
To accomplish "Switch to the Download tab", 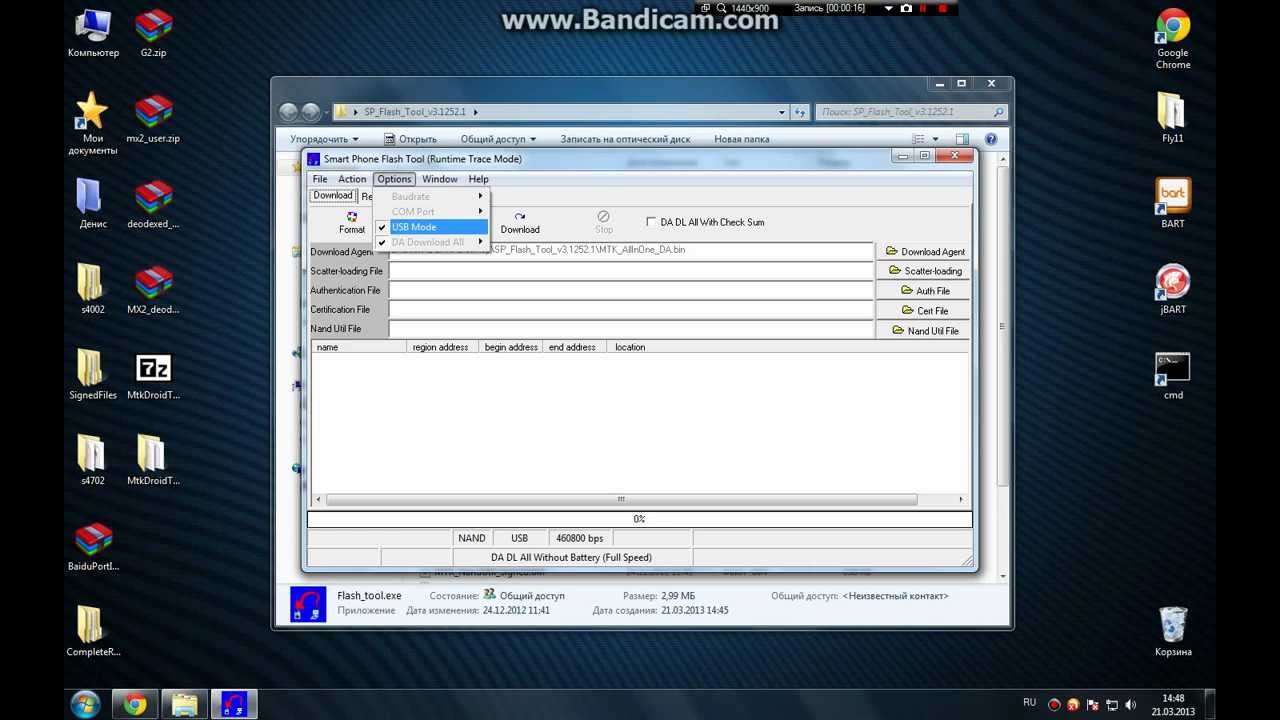I will tap(333, 196).
